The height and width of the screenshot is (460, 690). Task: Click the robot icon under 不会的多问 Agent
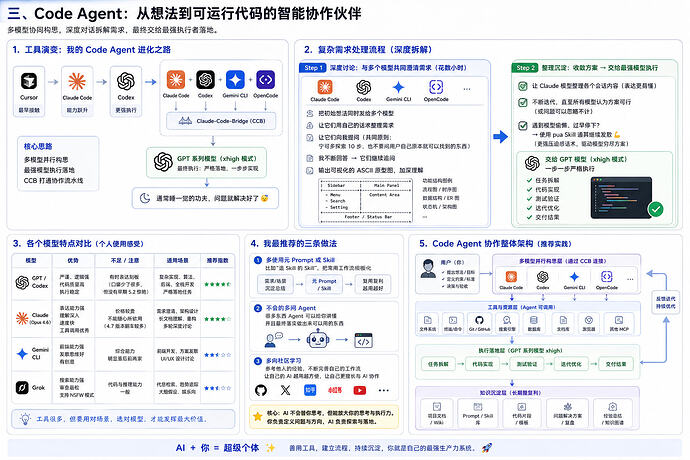(318, 340)
